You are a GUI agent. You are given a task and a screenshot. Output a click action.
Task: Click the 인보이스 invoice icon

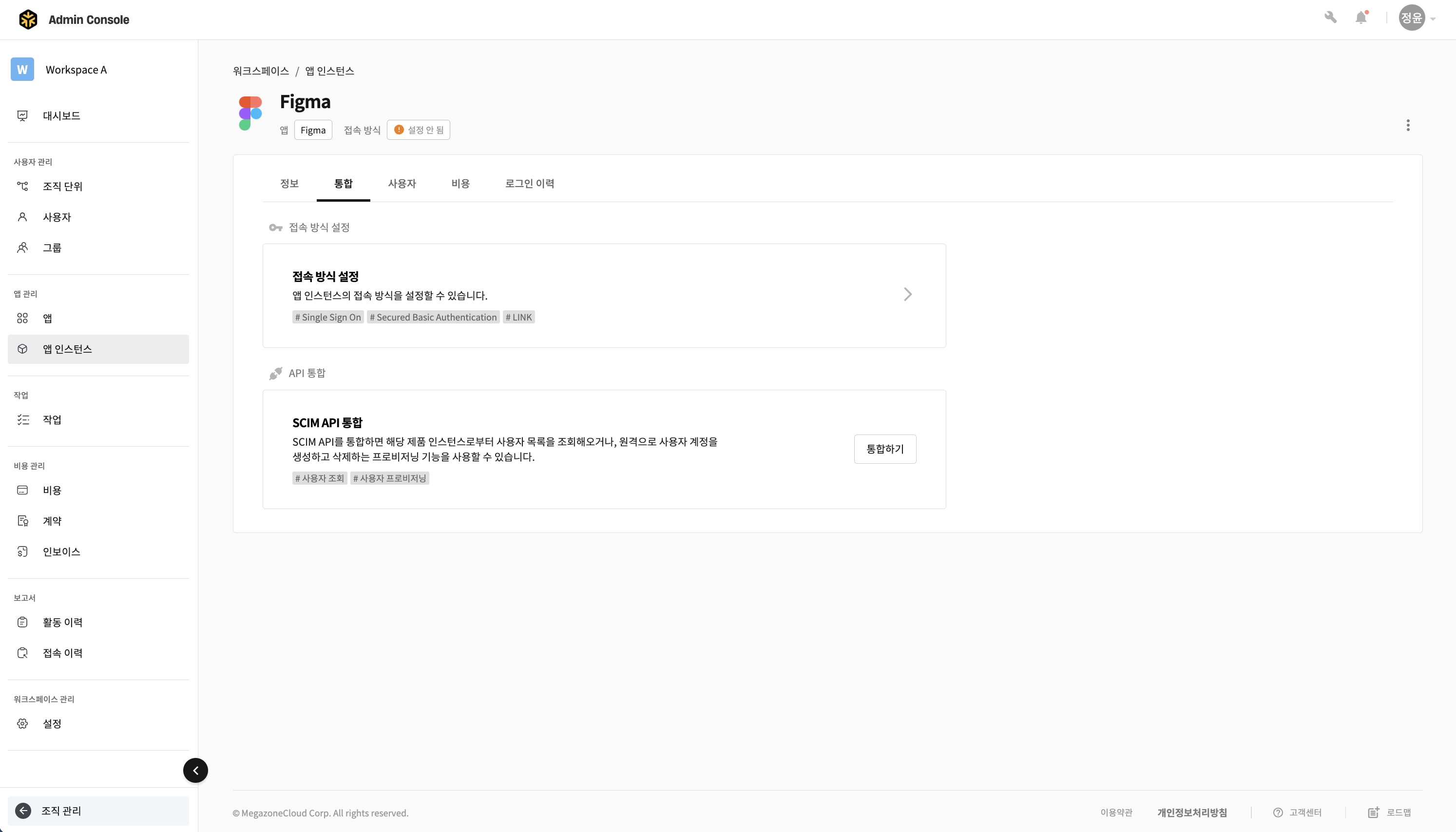click(x=22, y=551)
